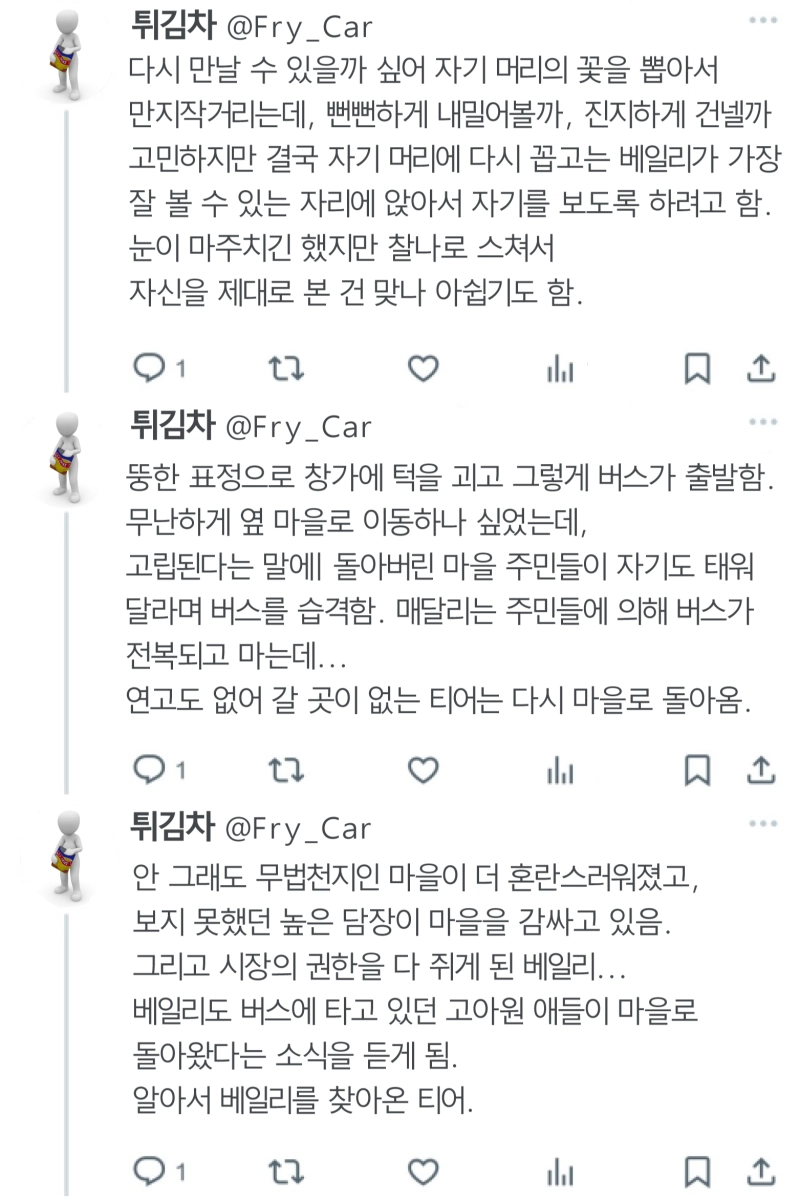
Task: Share the second tweet about the bus
Action: [761, 769]
